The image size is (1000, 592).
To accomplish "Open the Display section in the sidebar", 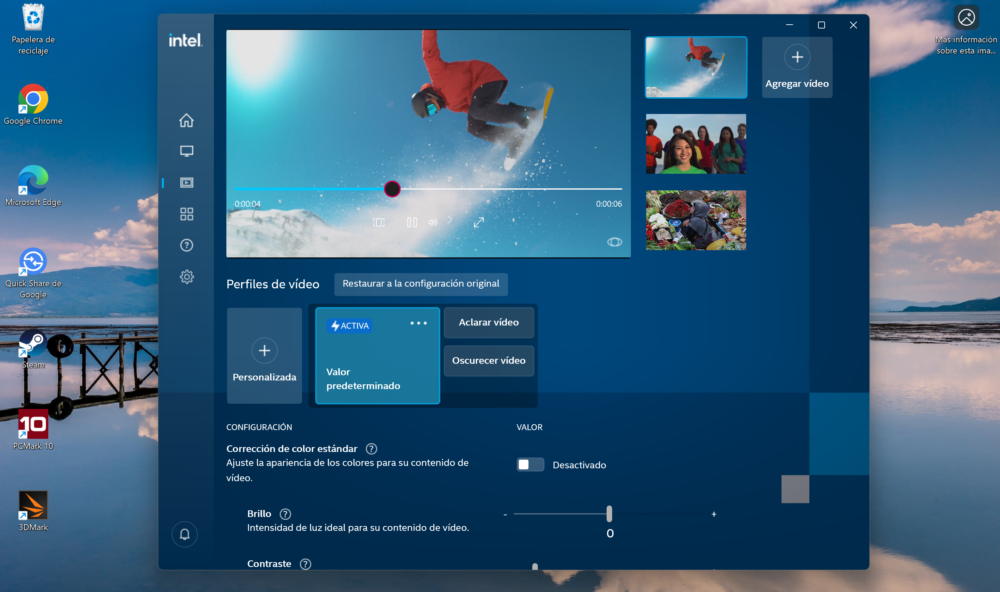I will [x=186, y=151].
